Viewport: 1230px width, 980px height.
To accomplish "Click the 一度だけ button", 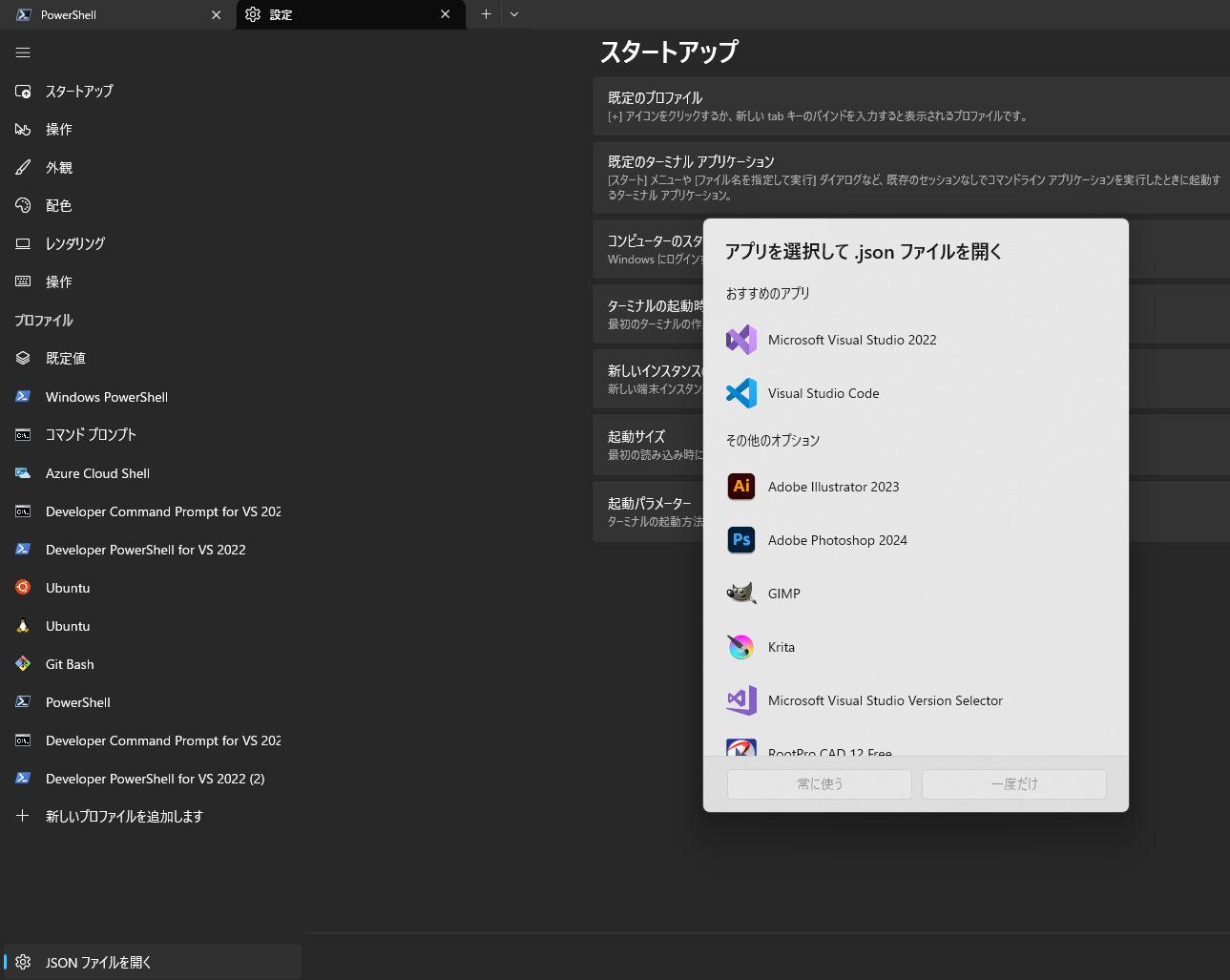I will tap(1014, 783).
